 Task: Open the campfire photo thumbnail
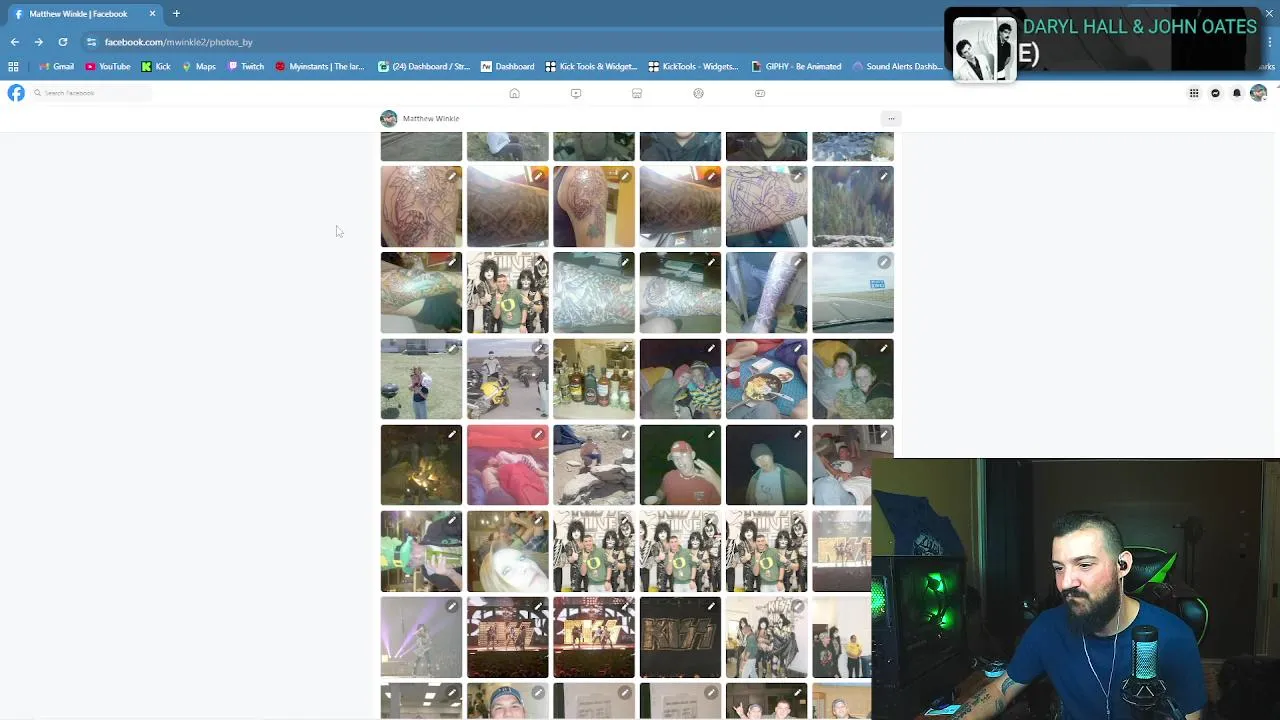point(421,465)
